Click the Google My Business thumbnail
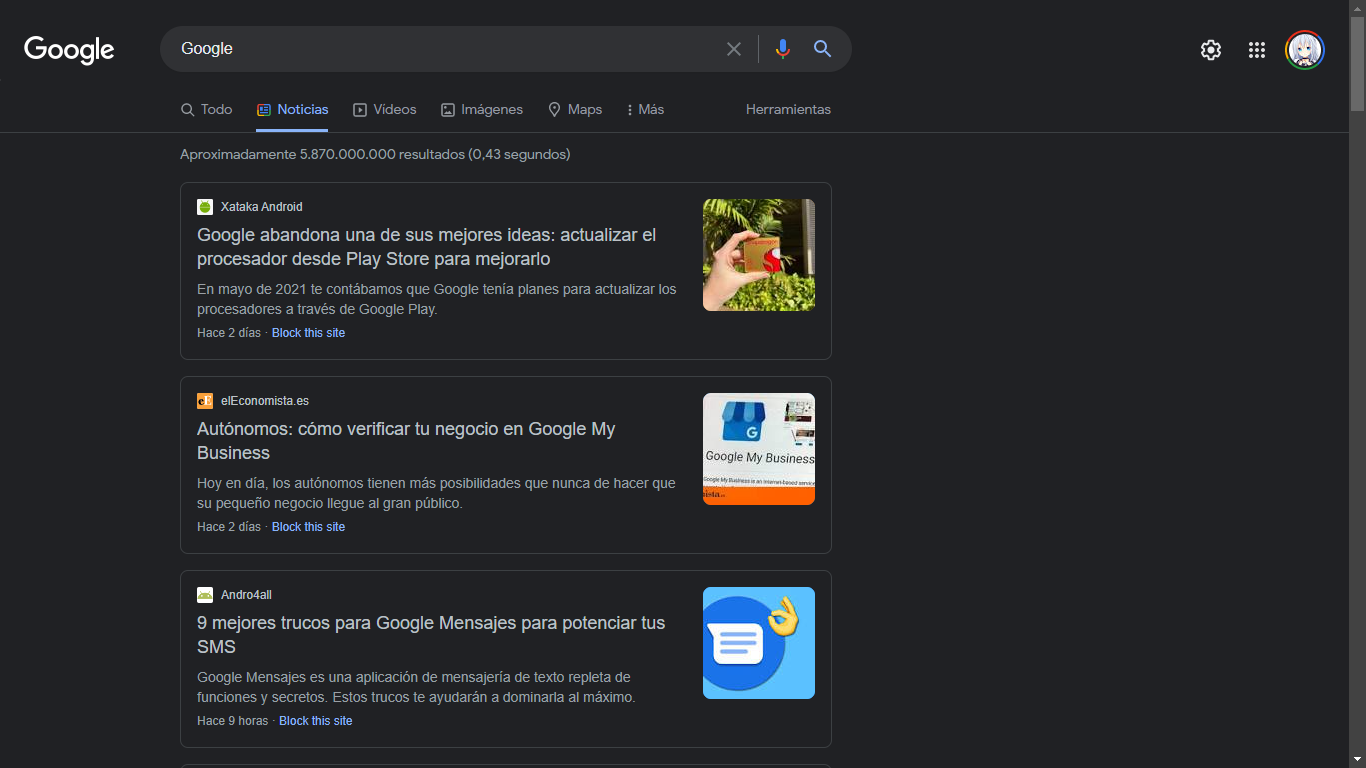 pyautogui.click(x=759, y=449)
